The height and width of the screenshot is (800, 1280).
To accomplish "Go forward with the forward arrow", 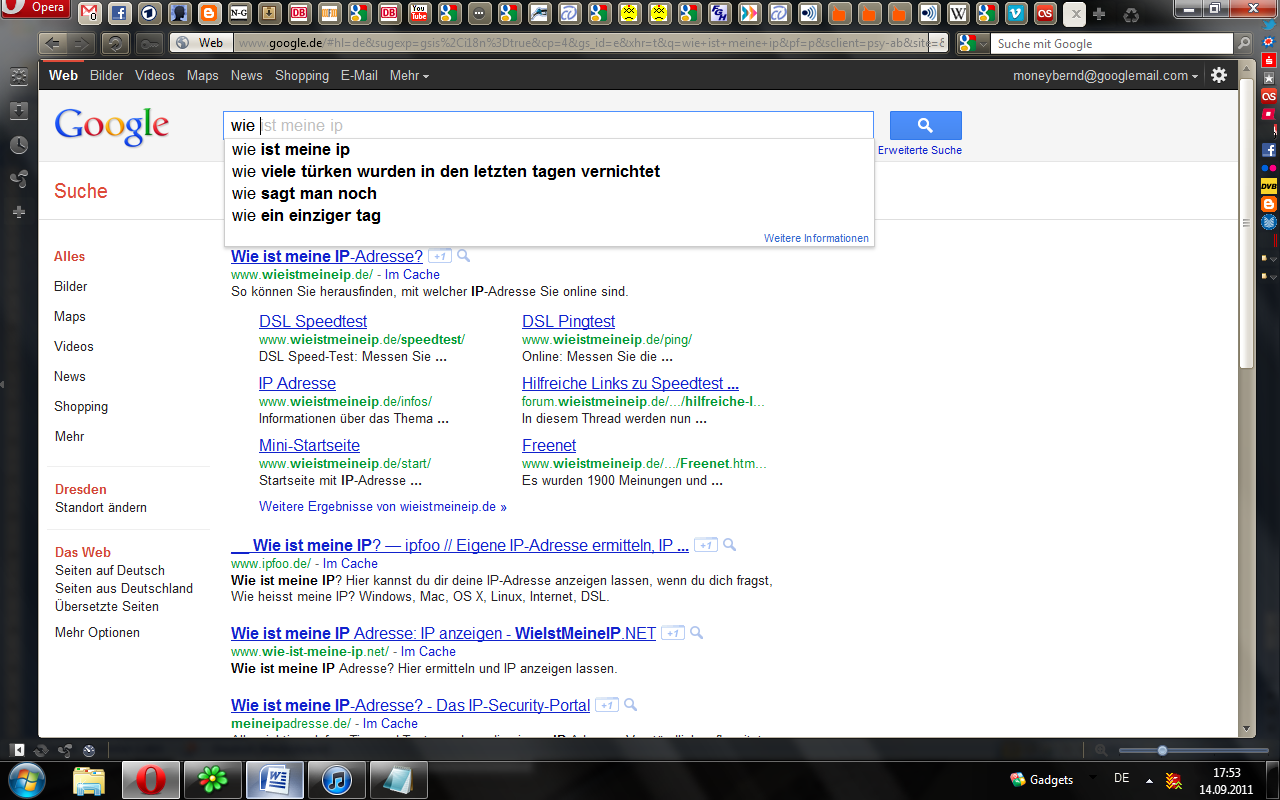I will click(x=82, y=43).
